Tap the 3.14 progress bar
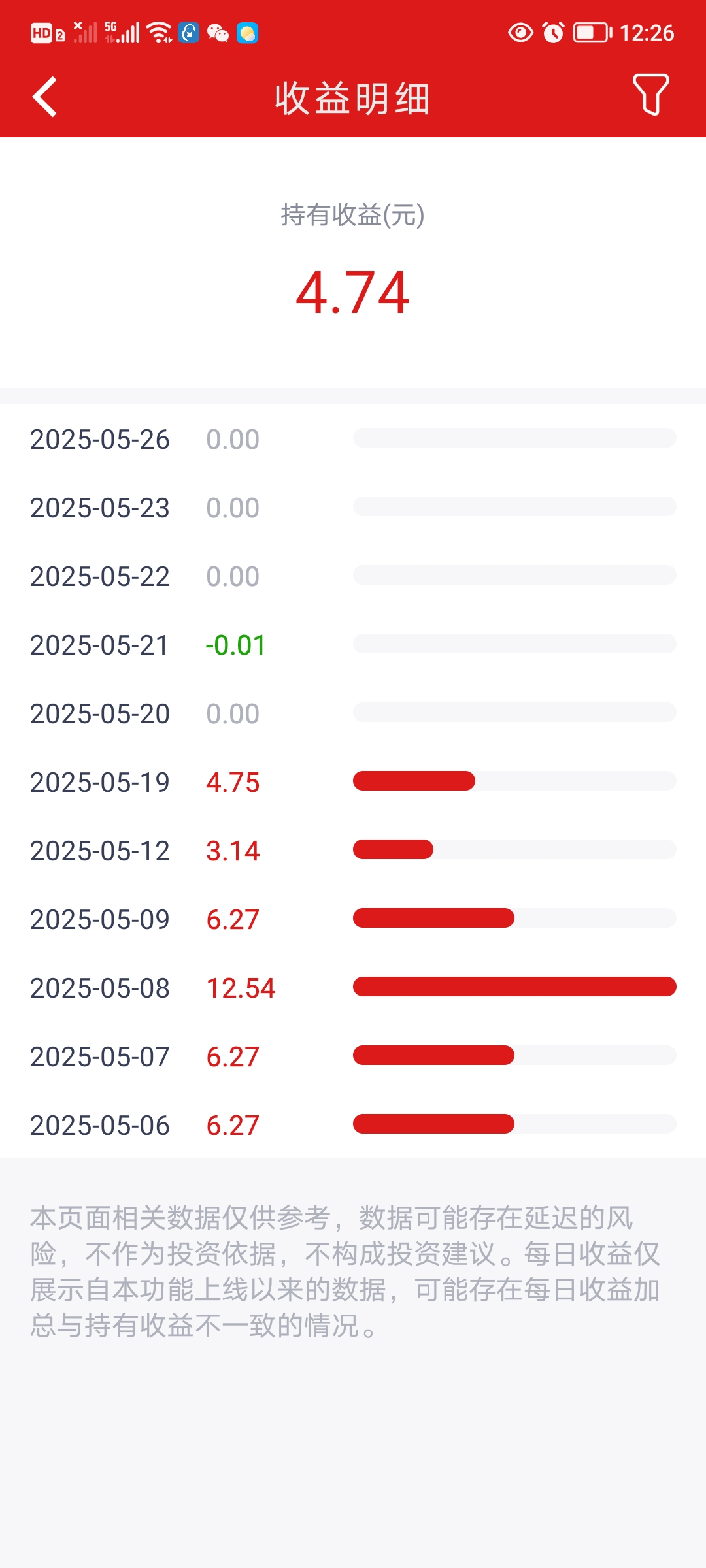 click(394, 849)
